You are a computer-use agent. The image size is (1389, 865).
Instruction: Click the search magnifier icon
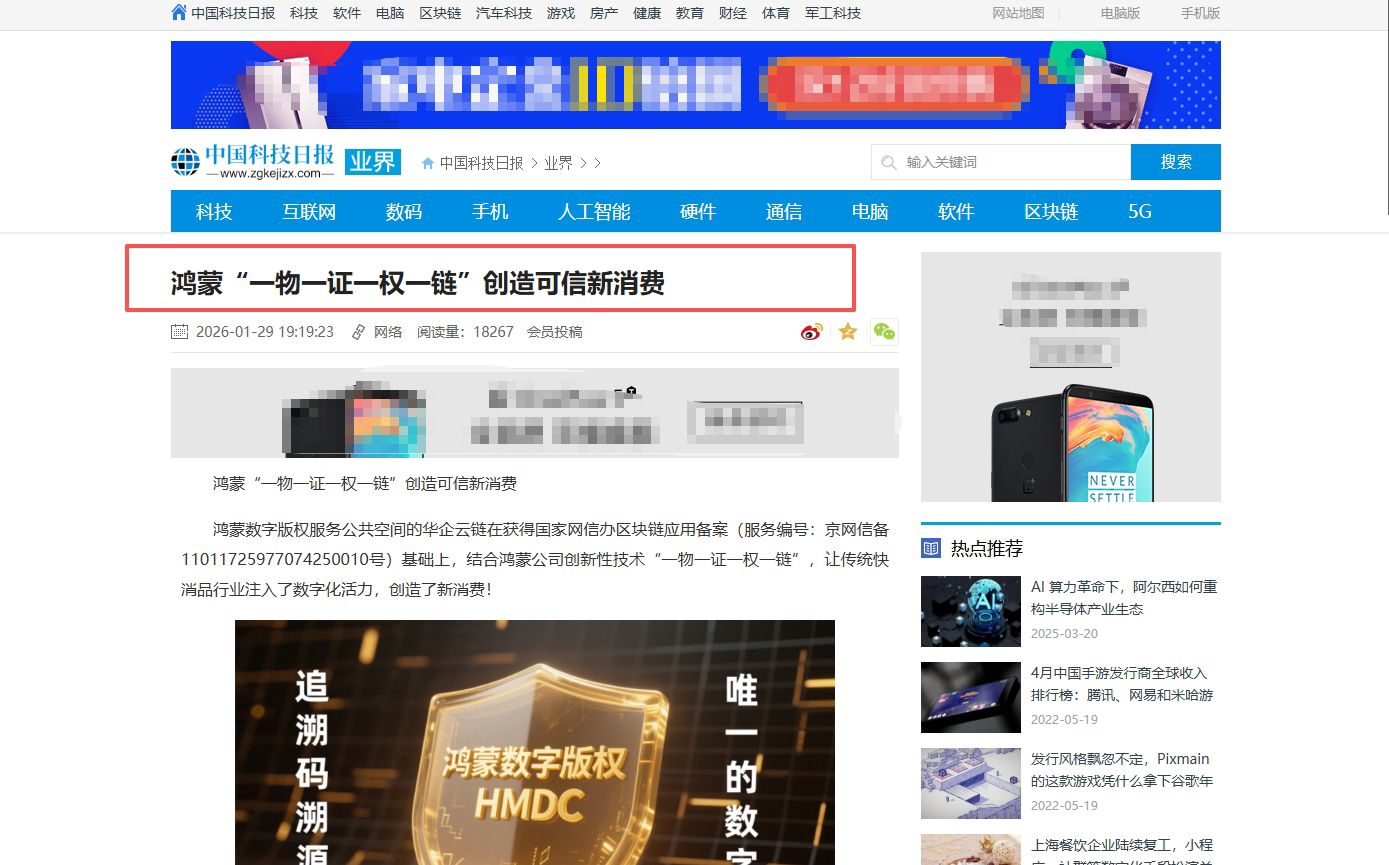point(889,162)
